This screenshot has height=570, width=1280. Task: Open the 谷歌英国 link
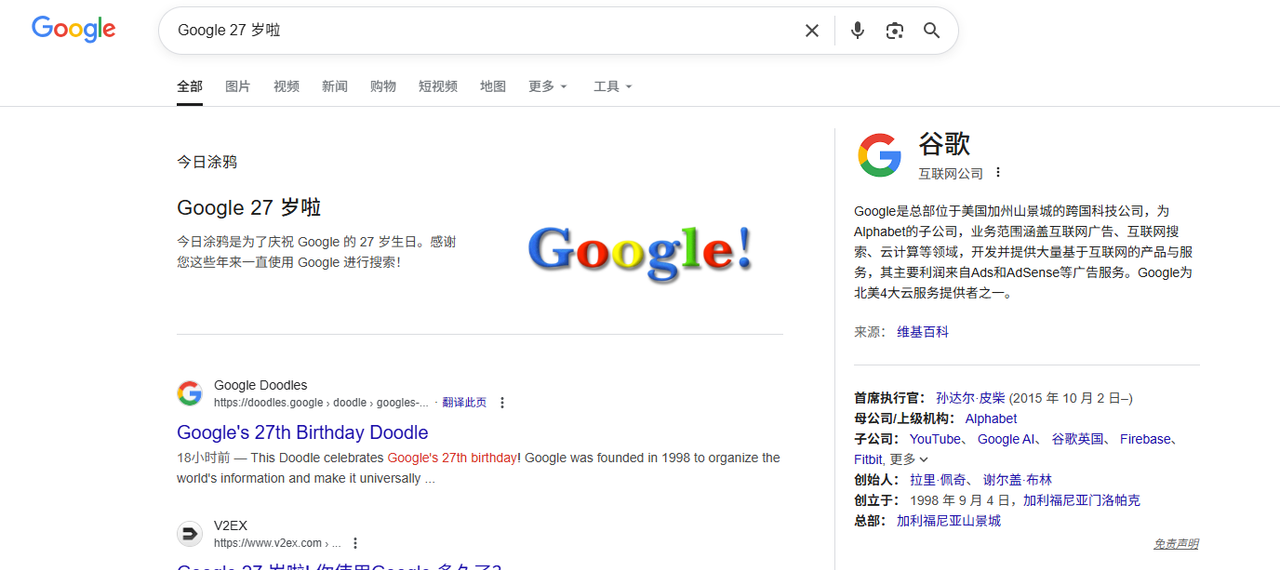[1078, 439]
